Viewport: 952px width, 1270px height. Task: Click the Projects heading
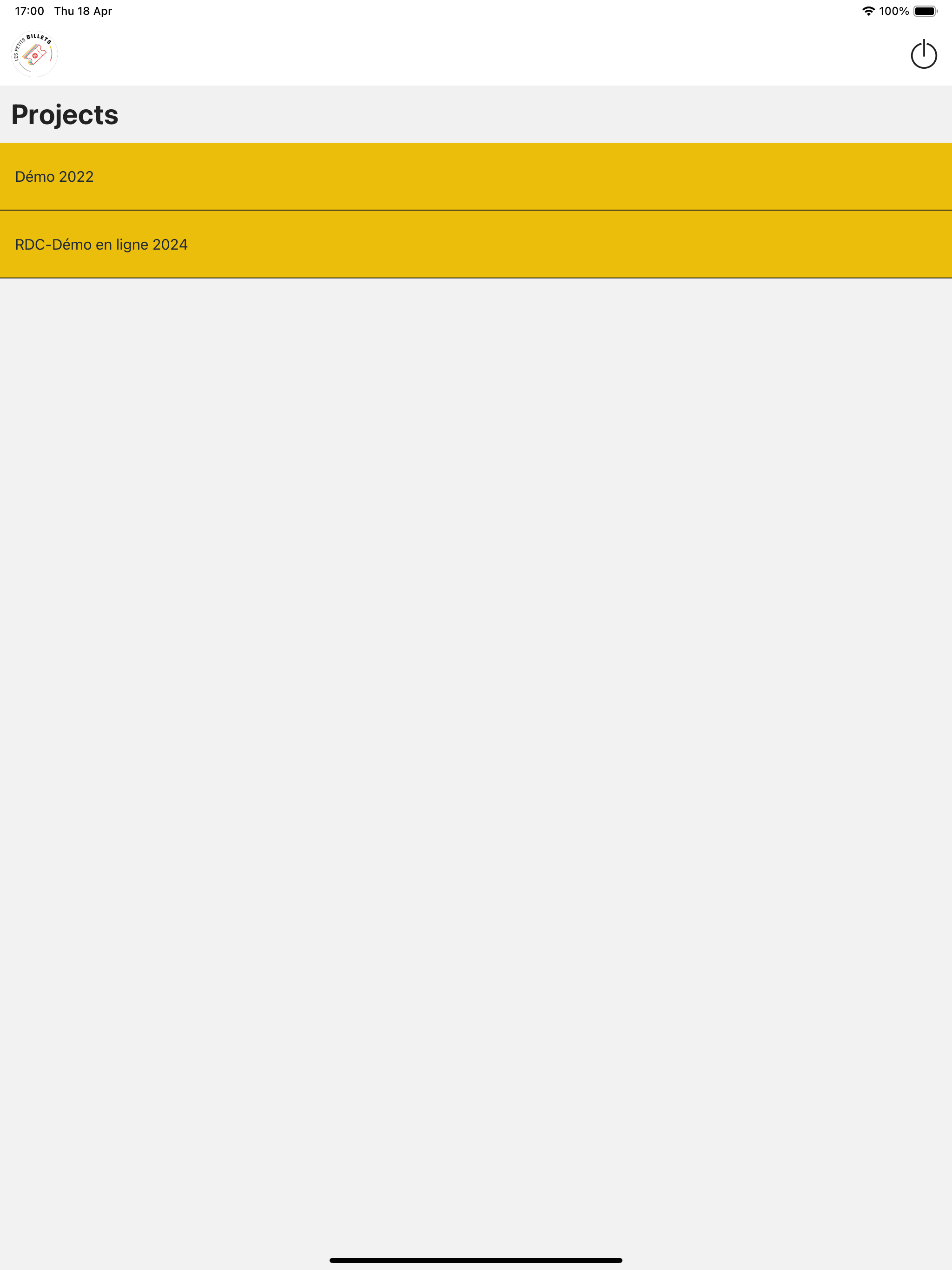point(65,114)
